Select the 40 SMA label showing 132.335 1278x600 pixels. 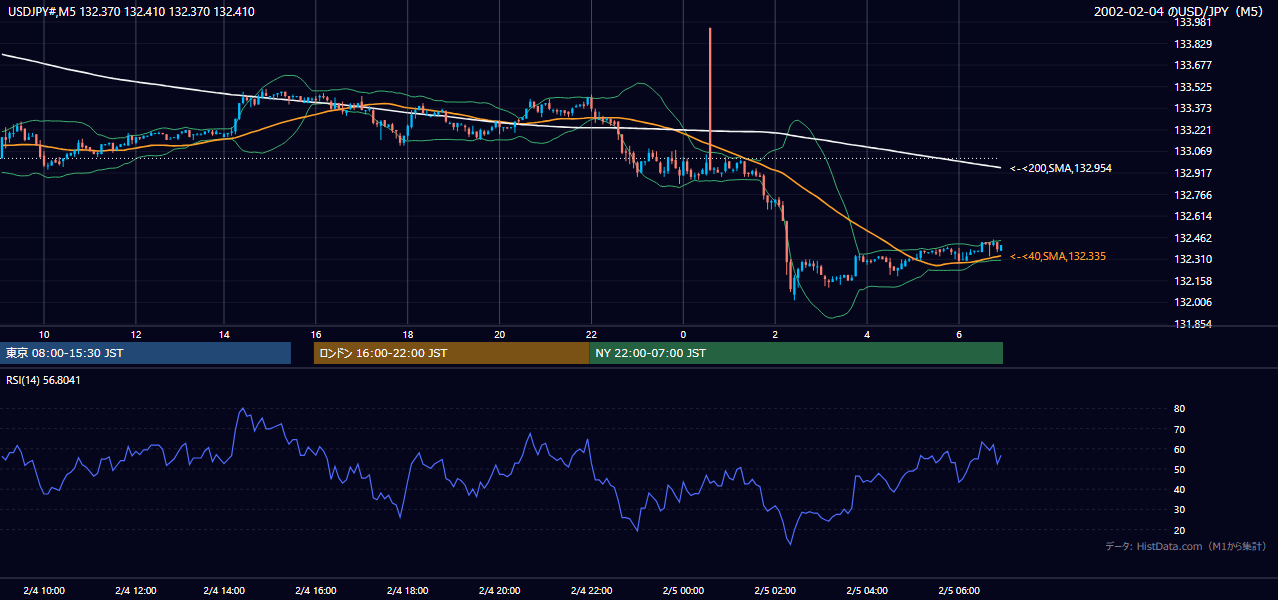pos(1058,256)
